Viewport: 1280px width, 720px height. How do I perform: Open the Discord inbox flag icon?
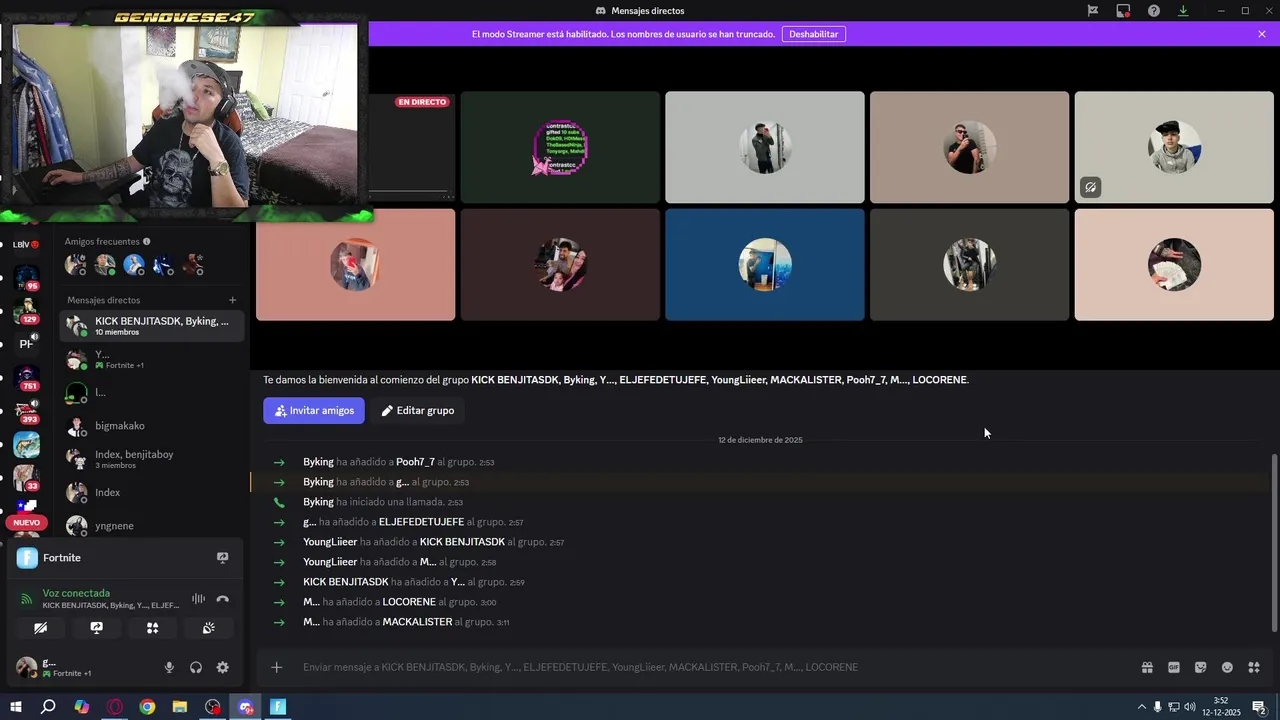(1093, 11)
